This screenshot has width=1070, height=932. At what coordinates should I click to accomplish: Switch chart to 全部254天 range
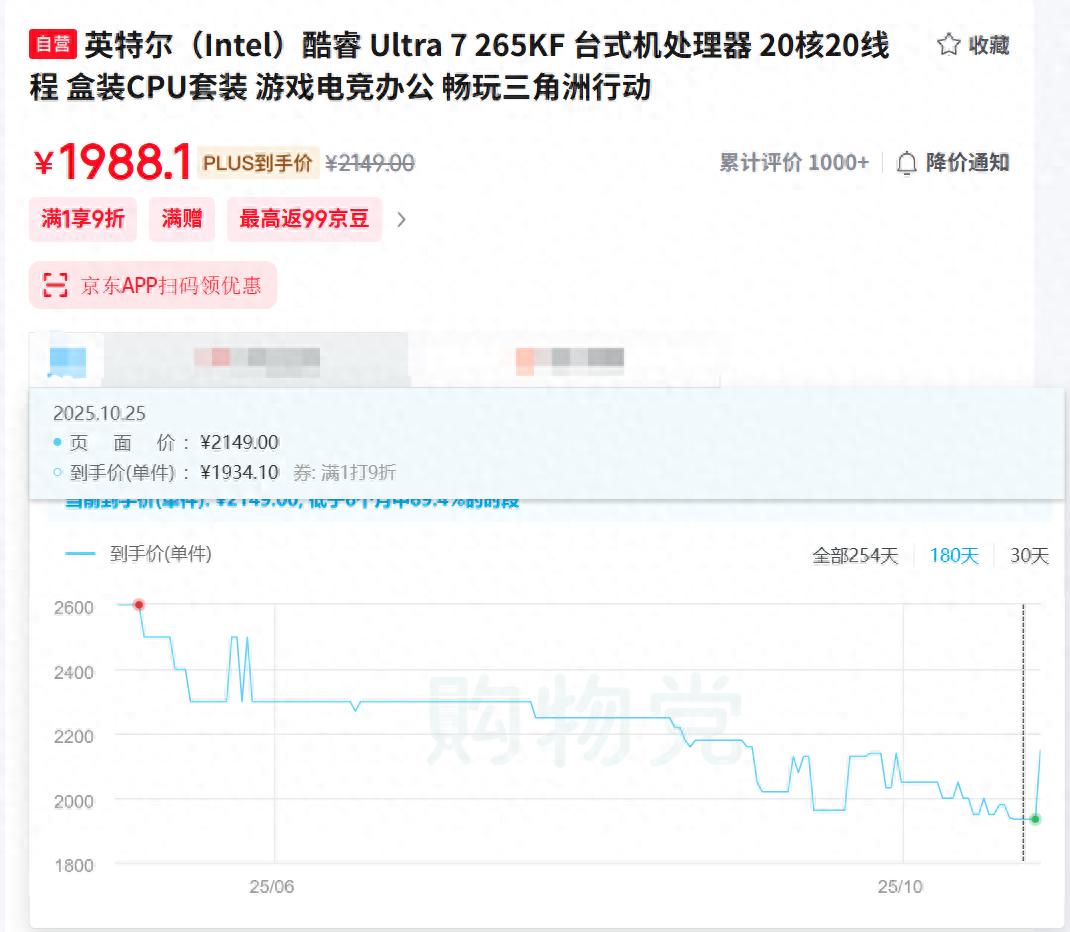(855, 555)
